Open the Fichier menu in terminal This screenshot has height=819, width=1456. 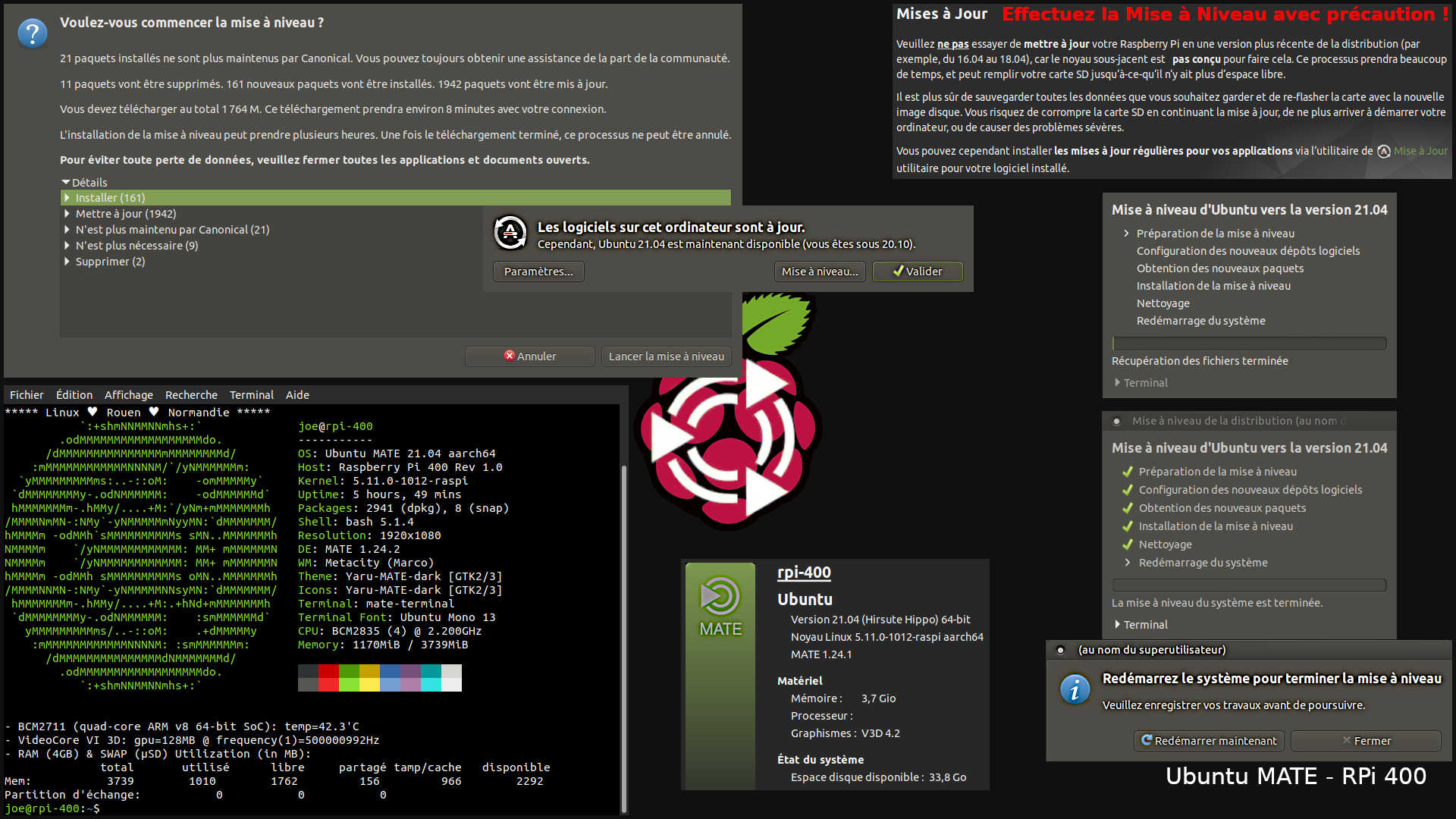tap(27, 395)
